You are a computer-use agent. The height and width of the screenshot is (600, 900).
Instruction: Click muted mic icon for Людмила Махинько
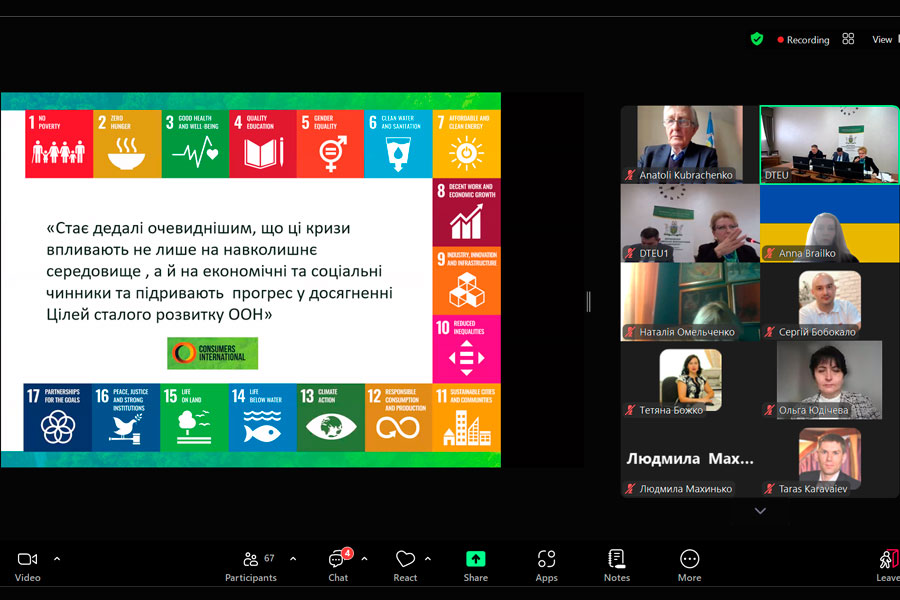point(630,489)
